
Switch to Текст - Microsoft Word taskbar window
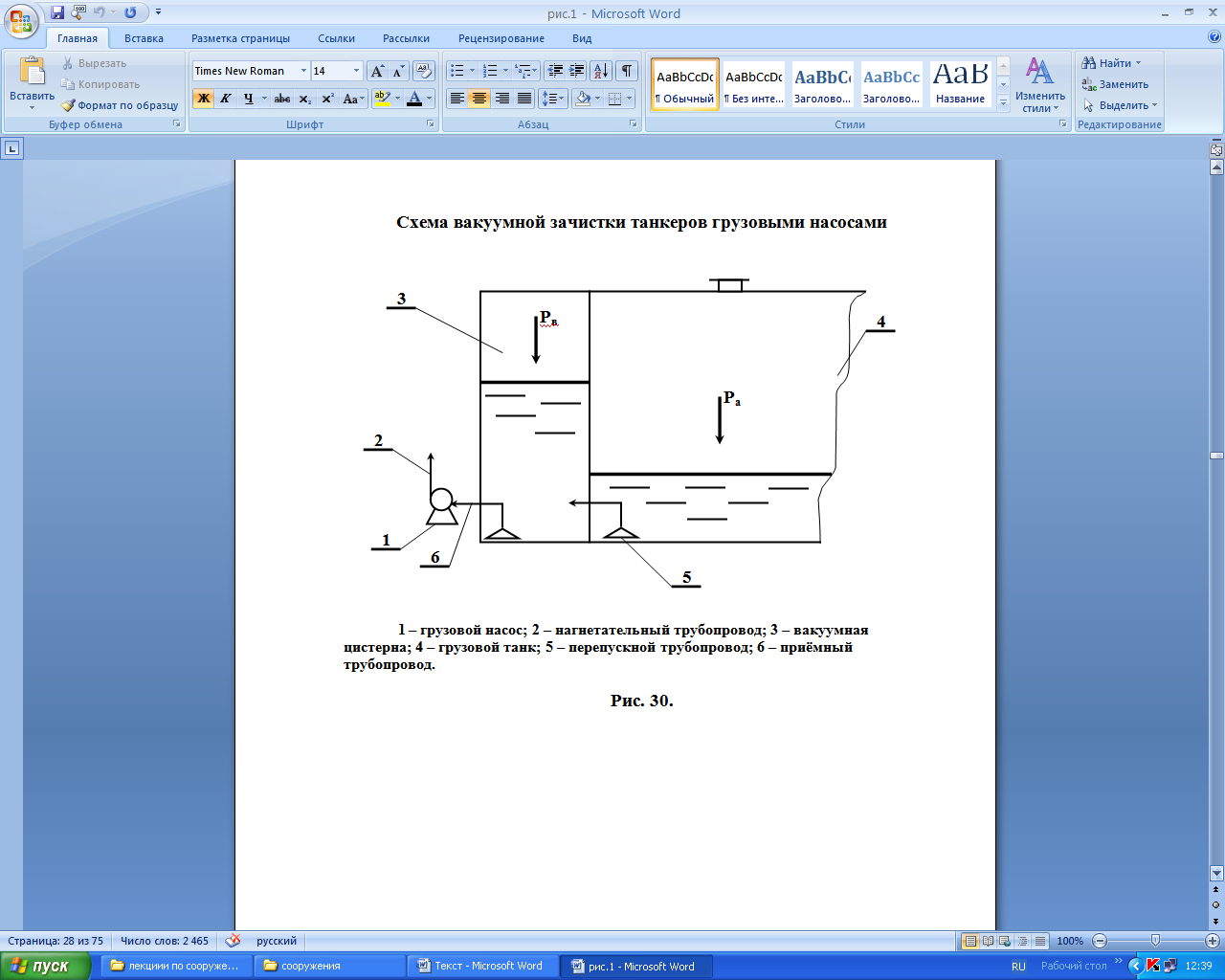(x=483, y=966)
